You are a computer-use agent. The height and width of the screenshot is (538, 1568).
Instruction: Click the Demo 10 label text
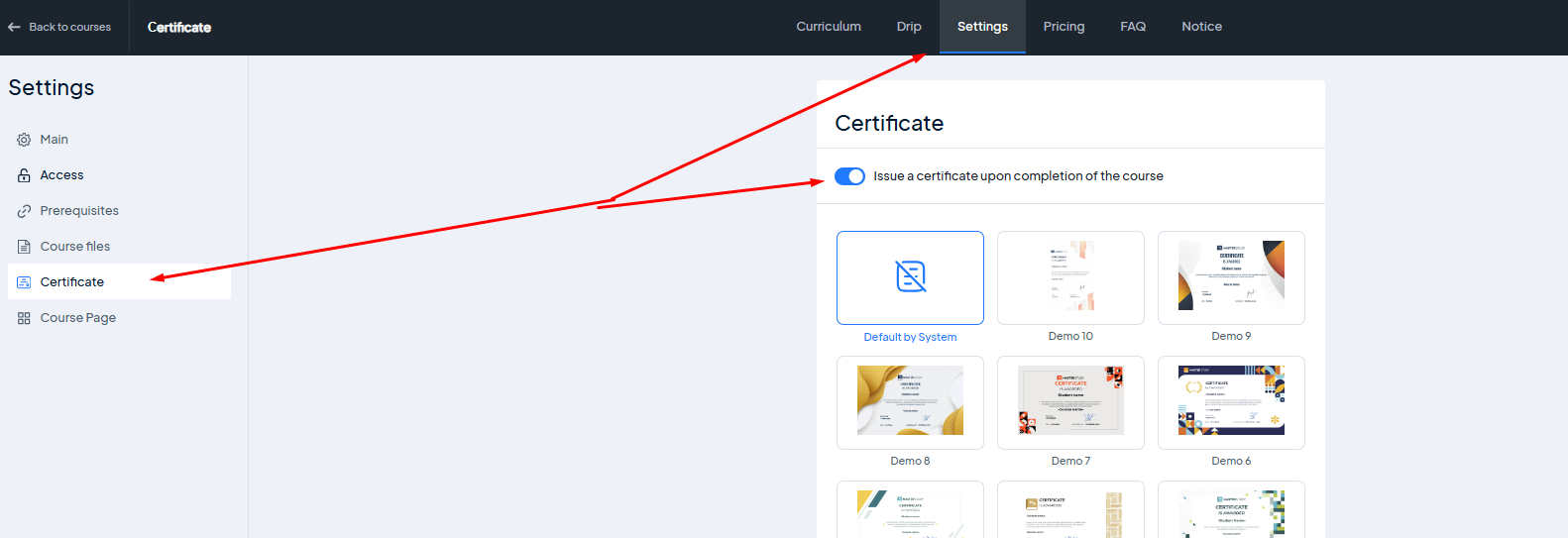click(1070, 336)
